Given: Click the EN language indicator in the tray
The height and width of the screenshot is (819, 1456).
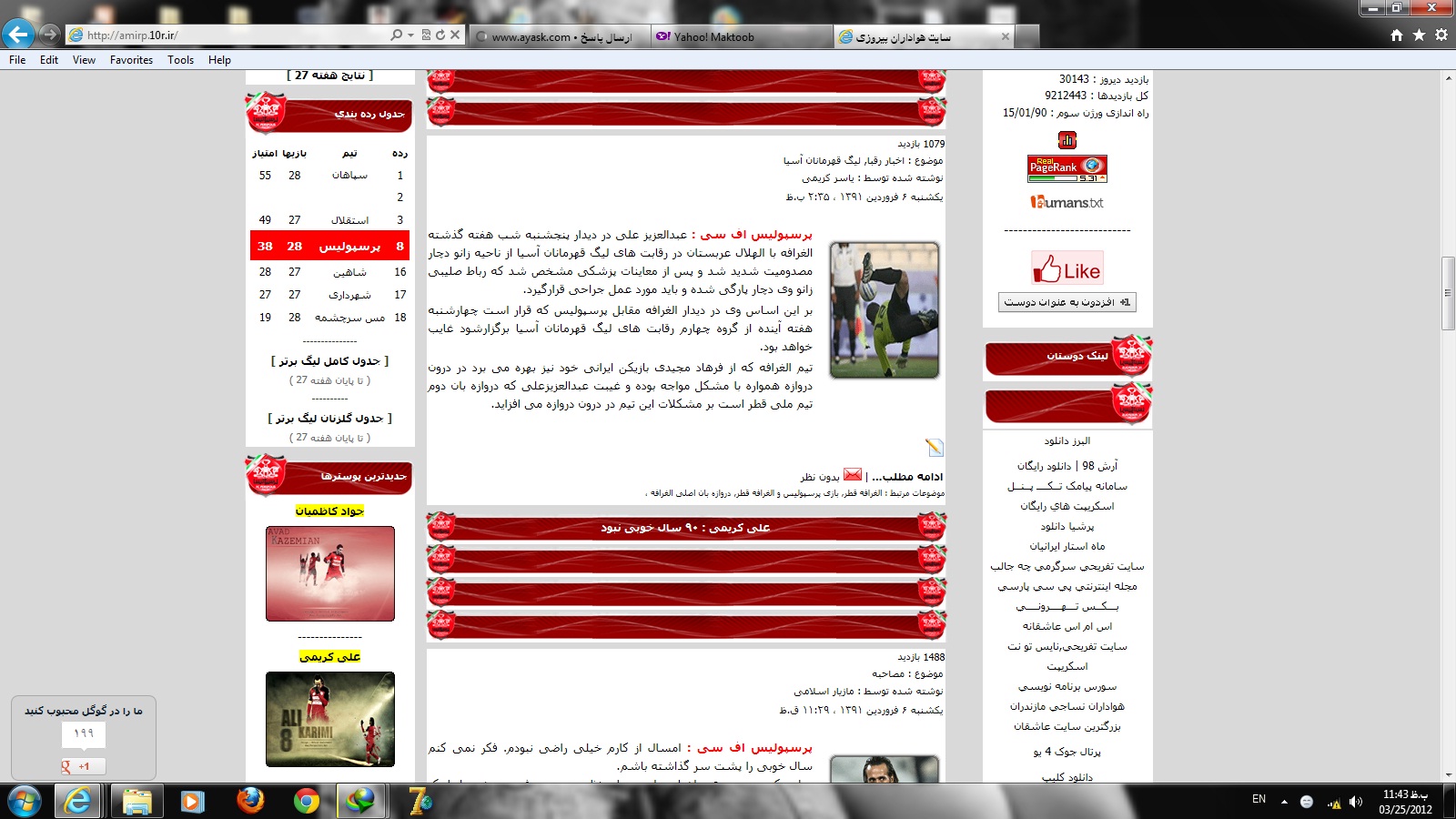Looking at the screenshot, I should (x=1259, y=800).
